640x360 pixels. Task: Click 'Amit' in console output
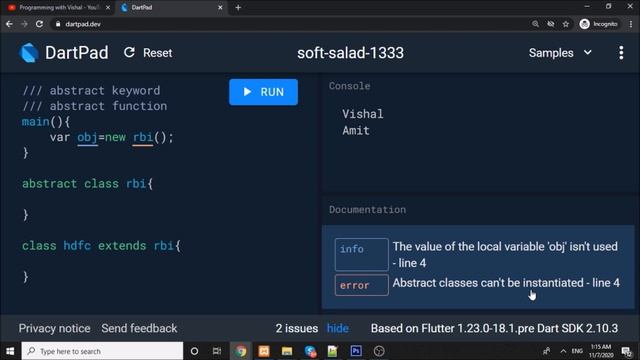coord(356,131)
